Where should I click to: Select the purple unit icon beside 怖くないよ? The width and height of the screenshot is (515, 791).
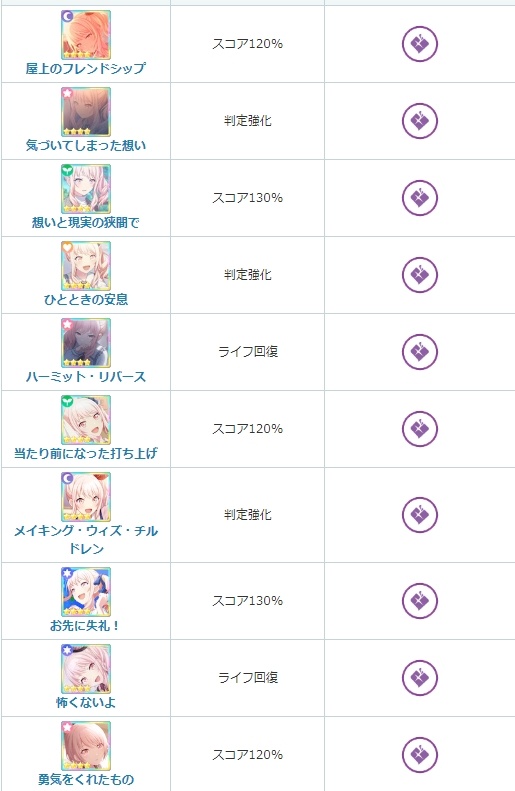click(420, 677)
